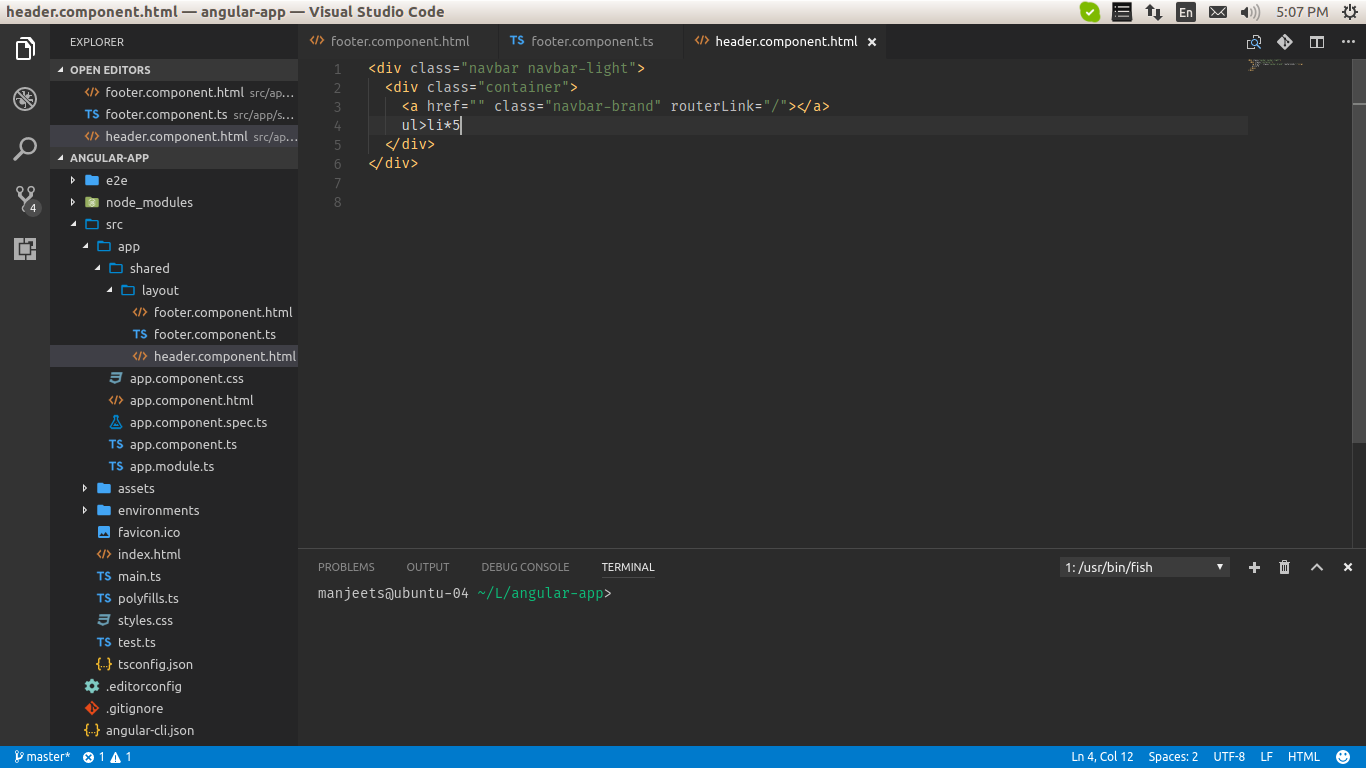1366x768 pixels.
Task: Change language mode via HTML
Action: [1303, 757]
